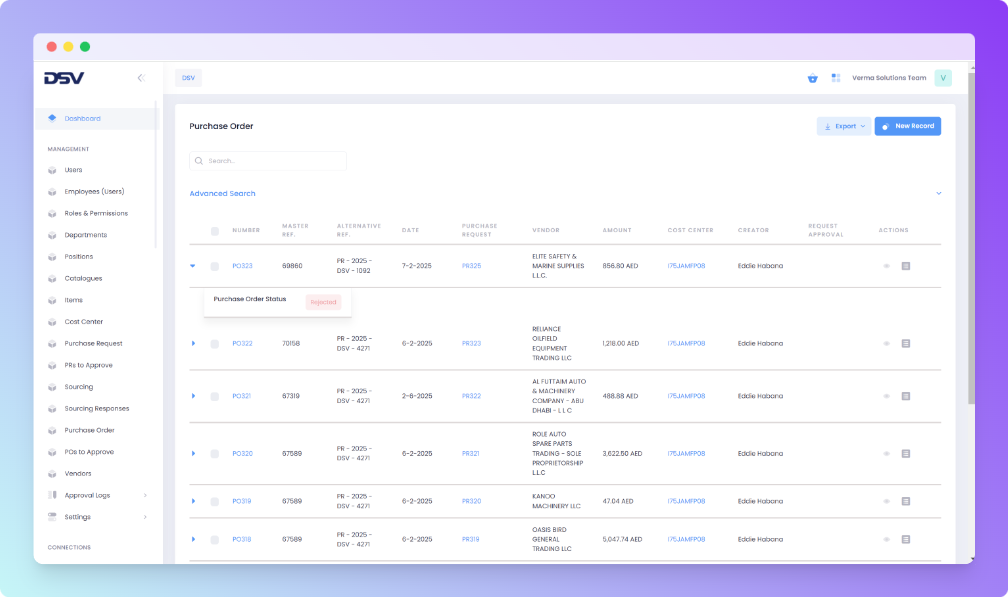Collapse the expanded PO323 row
Viewport: 1008px width, 597px height.
[x=193, y=266]
